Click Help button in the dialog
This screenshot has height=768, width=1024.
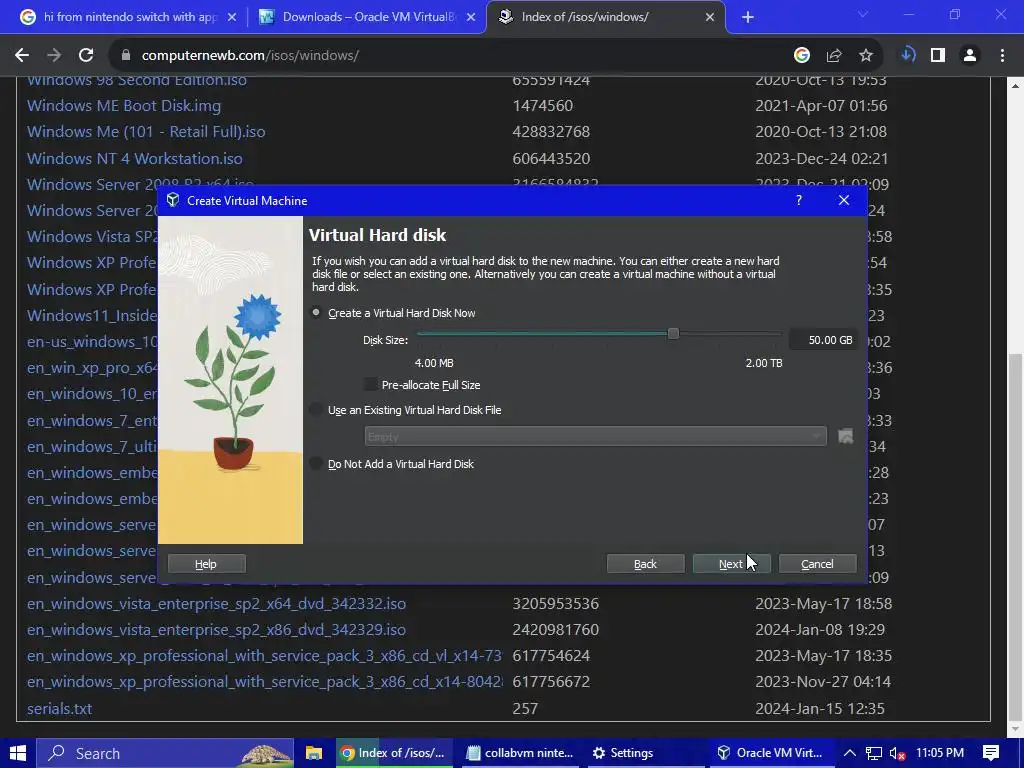pos(206,564)
